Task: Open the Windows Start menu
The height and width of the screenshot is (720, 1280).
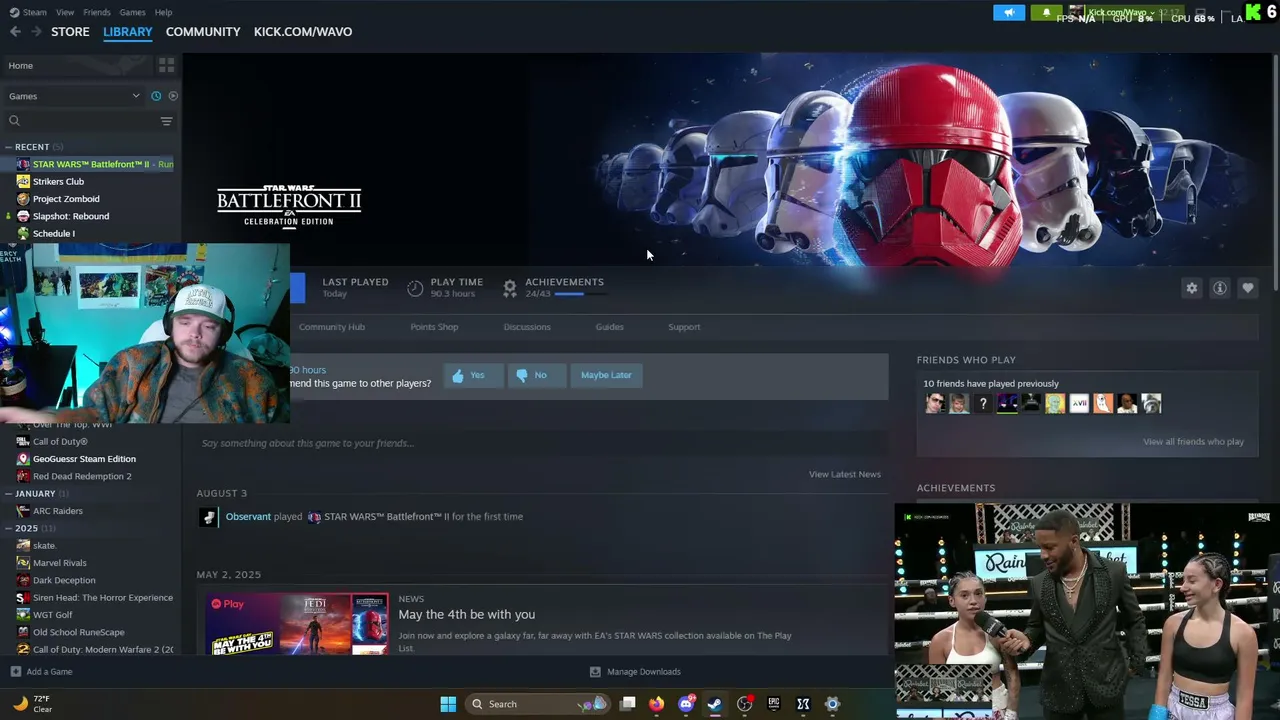Action: [x=448, y=704]
